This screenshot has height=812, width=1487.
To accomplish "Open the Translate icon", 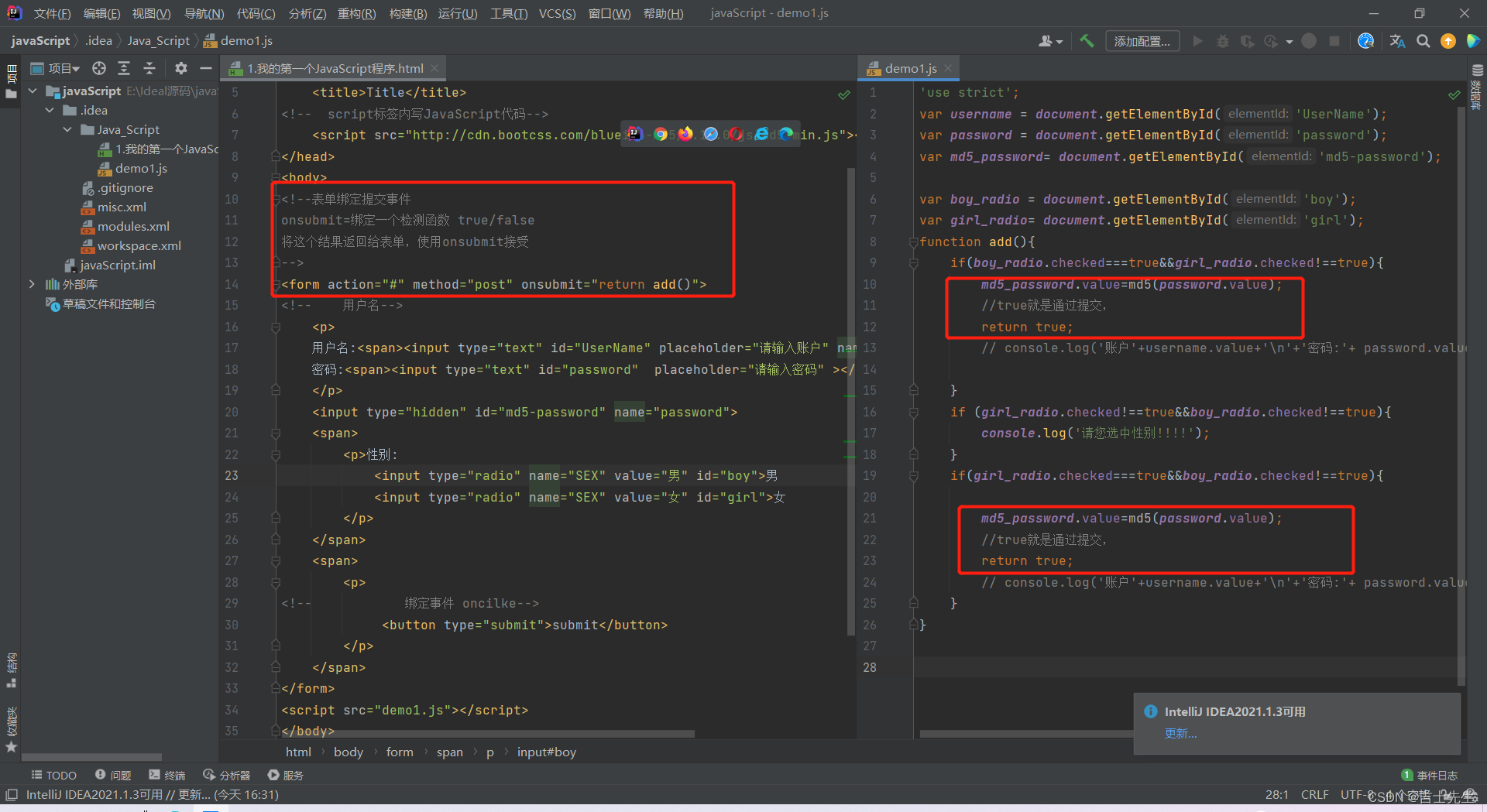I will coord(1397,41).
